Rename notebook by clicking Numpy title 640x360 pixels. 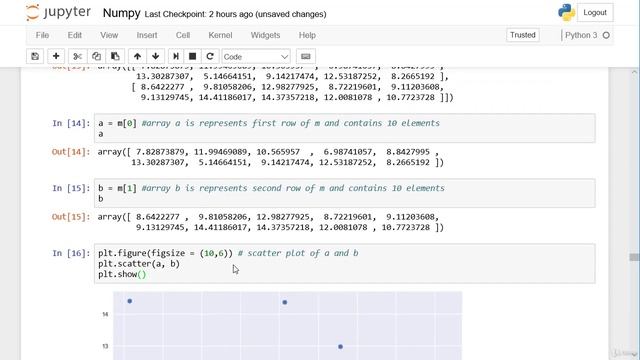point(121,13)
